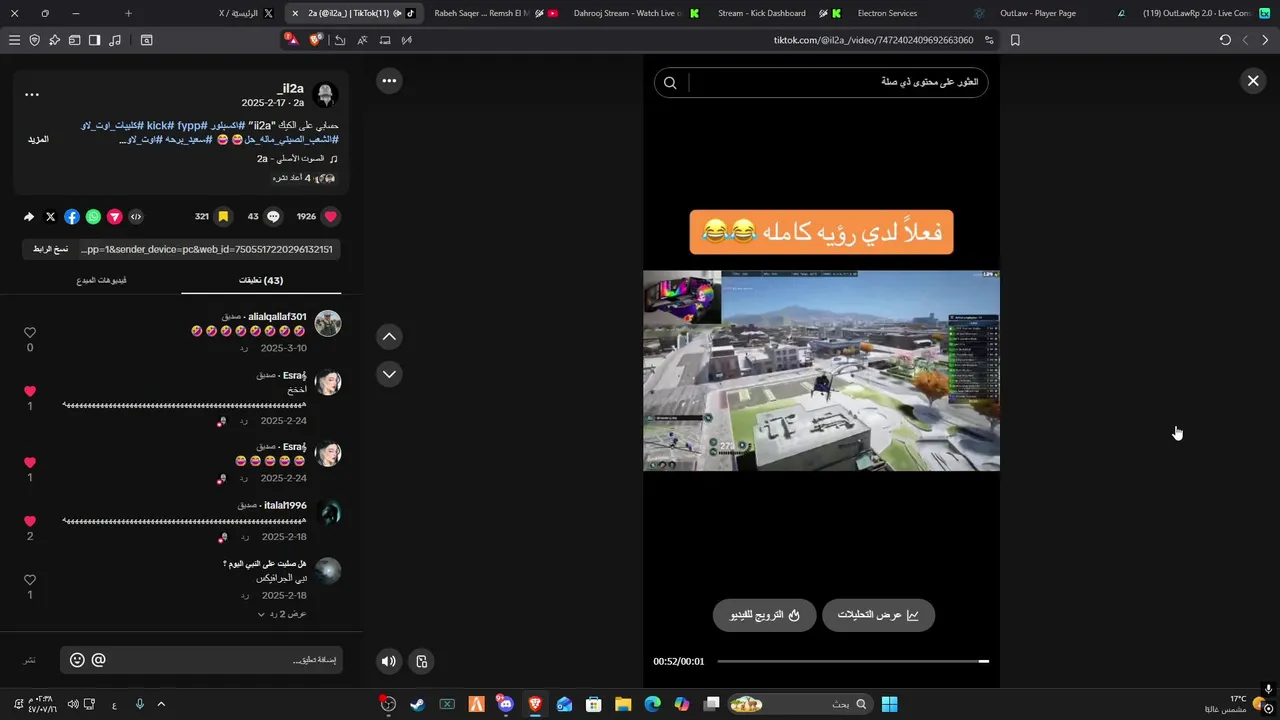This screenshot has width=1280, height=720.
Task: Toggle the picture-in-picture player icon
Action: 422,661
